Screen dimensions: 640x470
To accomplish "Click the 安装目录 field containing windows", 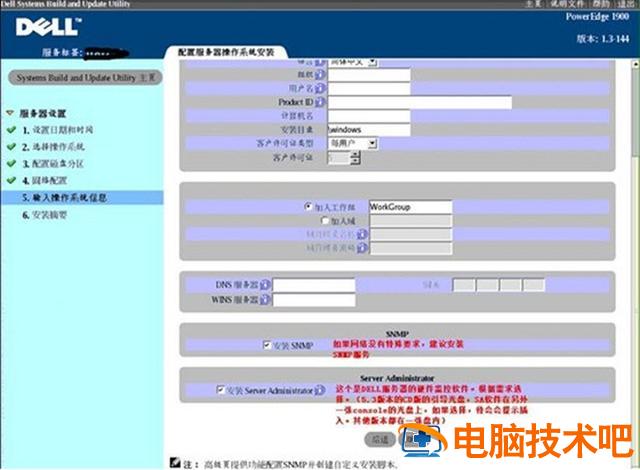I will 369,129.
